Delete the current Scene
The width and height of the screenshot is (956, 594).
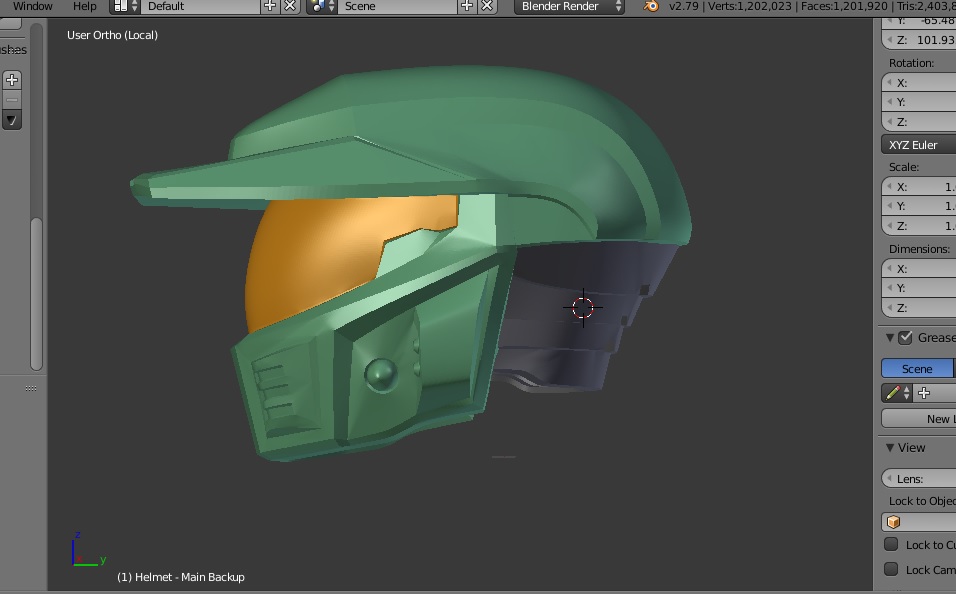487,6
